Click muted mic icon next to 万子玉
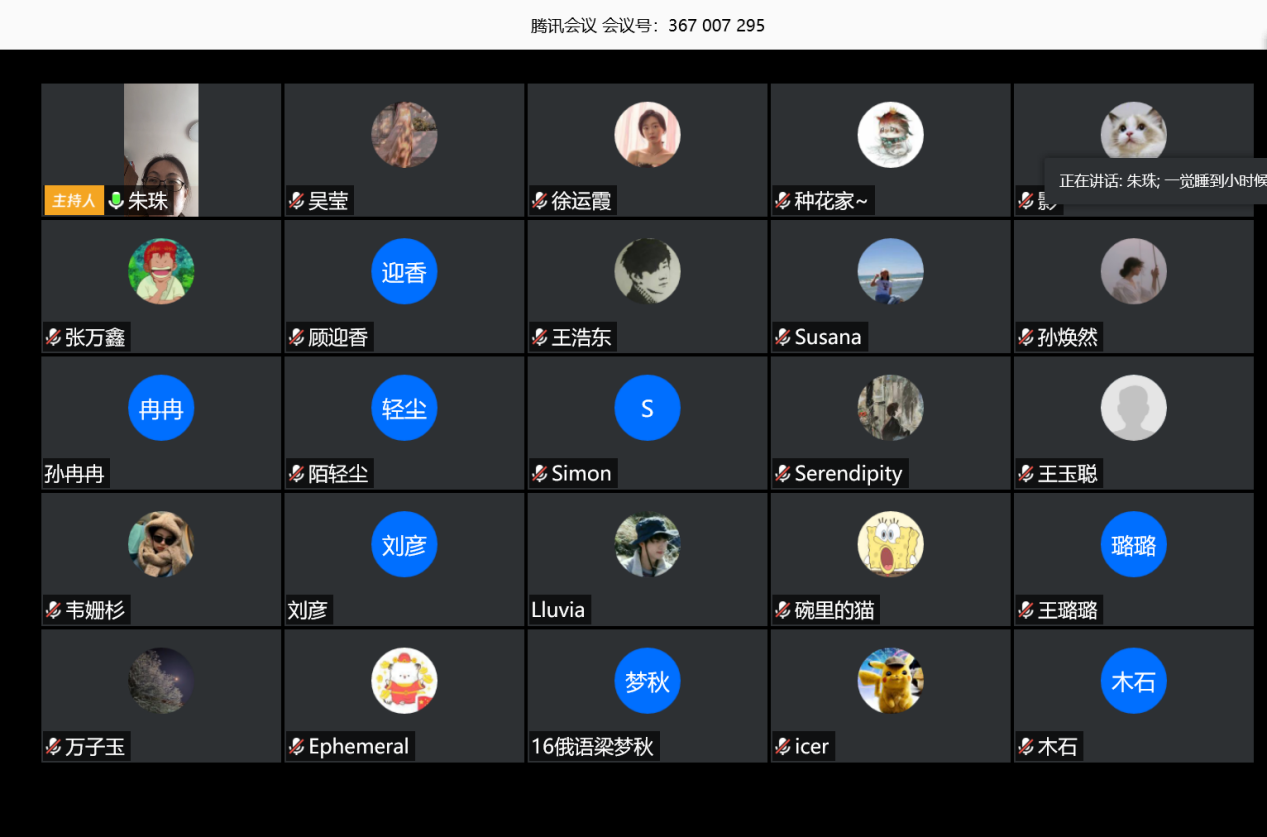 [53, 746]
